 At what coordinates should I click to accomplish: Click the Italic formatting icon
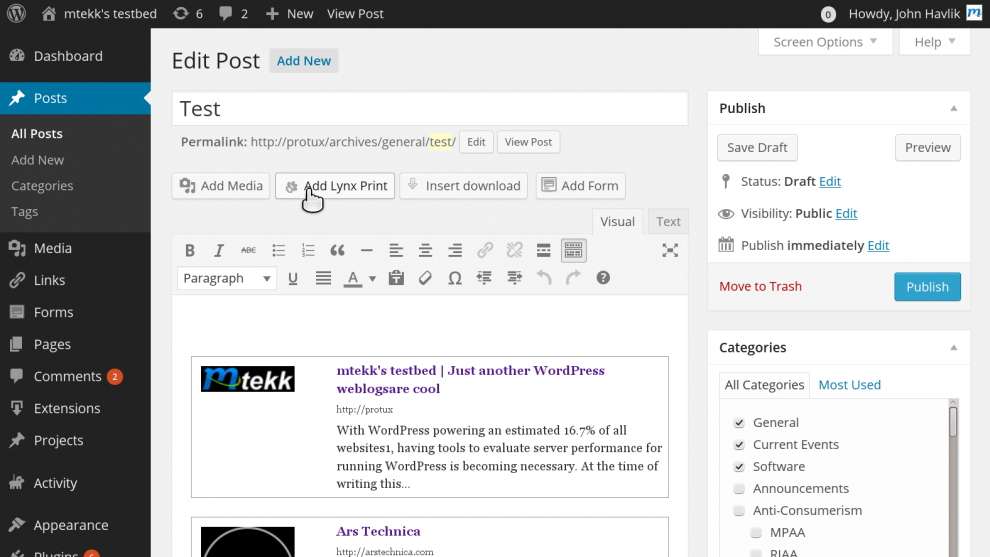click(x=218, y=251)
